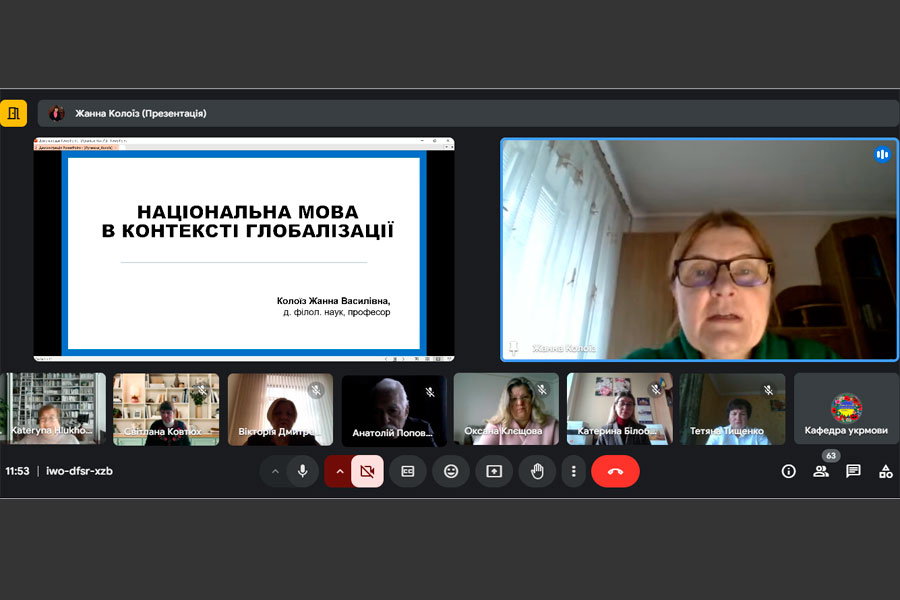Turn on the camera button
This screenshot has width=900, height=600.
tap(367, 471)
